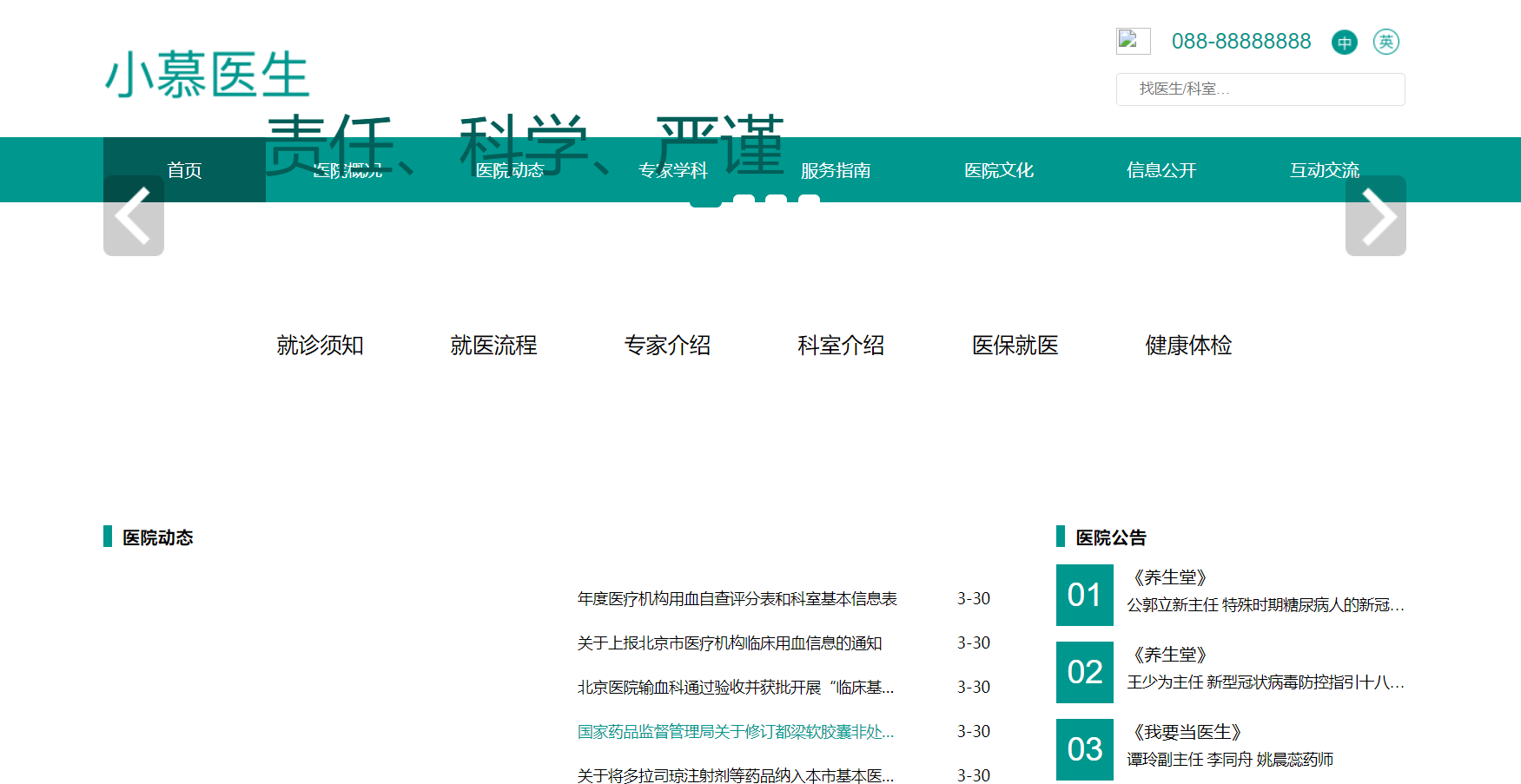
Task: Click the previous slide arrow
Action: 133,216
